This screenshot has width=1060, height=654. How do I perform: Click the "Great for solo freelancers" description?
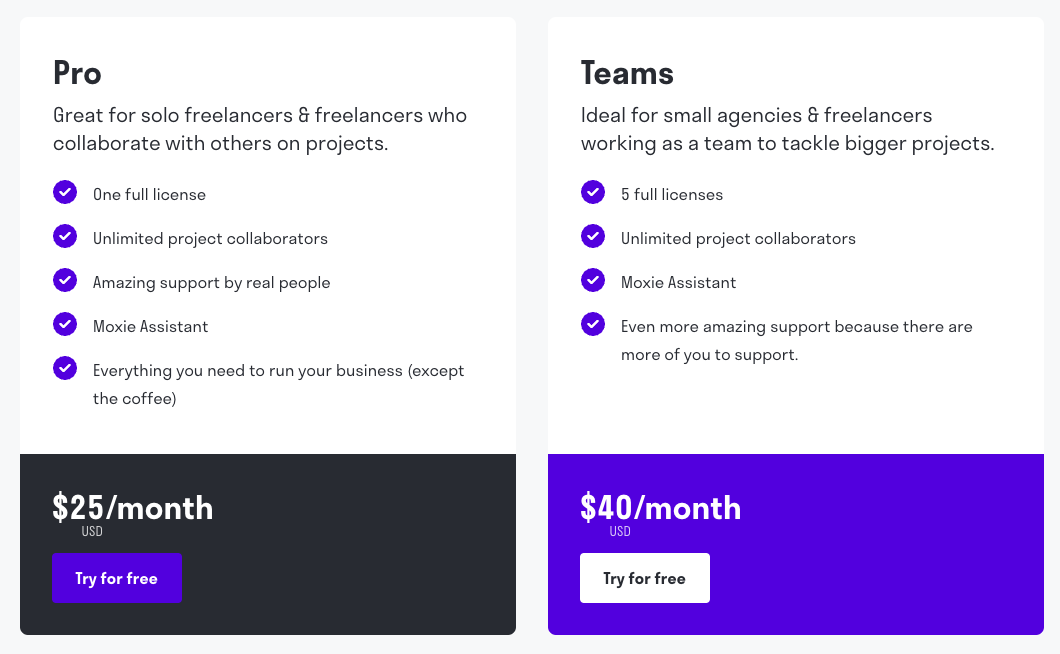(x=260, y=129)
